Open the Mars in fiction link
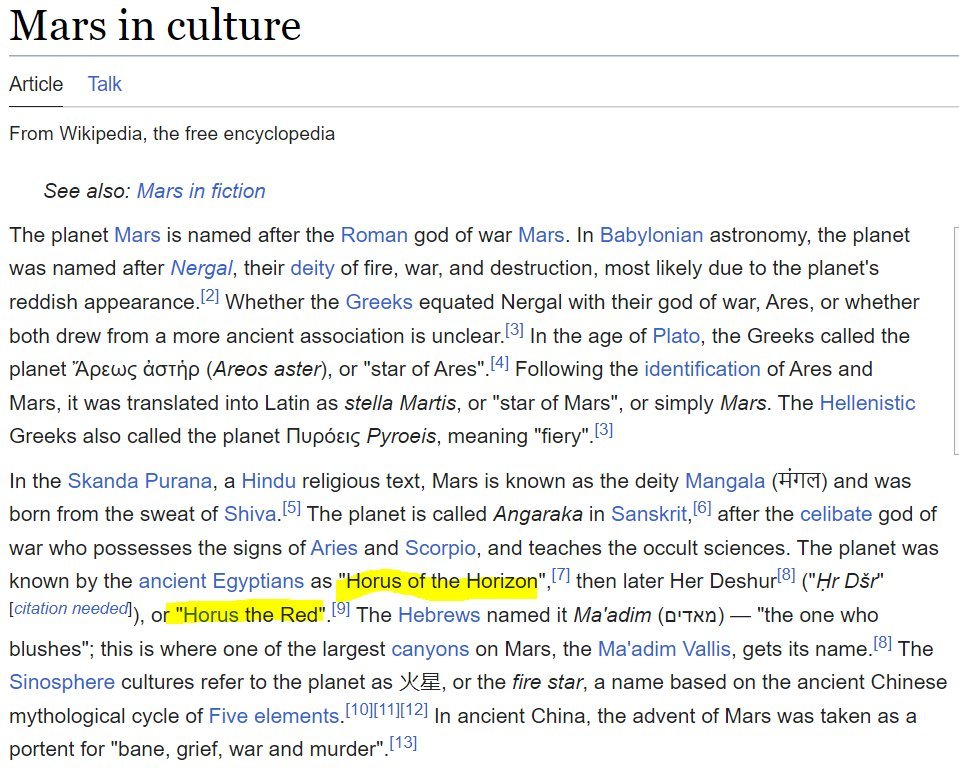The width and height of the screenshot is (959, 780). (x=201, y=191)
